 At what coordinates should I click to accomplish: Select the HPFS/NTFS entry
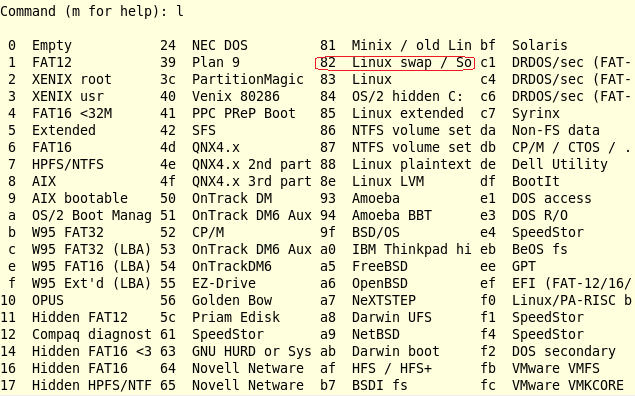[56, 164]
